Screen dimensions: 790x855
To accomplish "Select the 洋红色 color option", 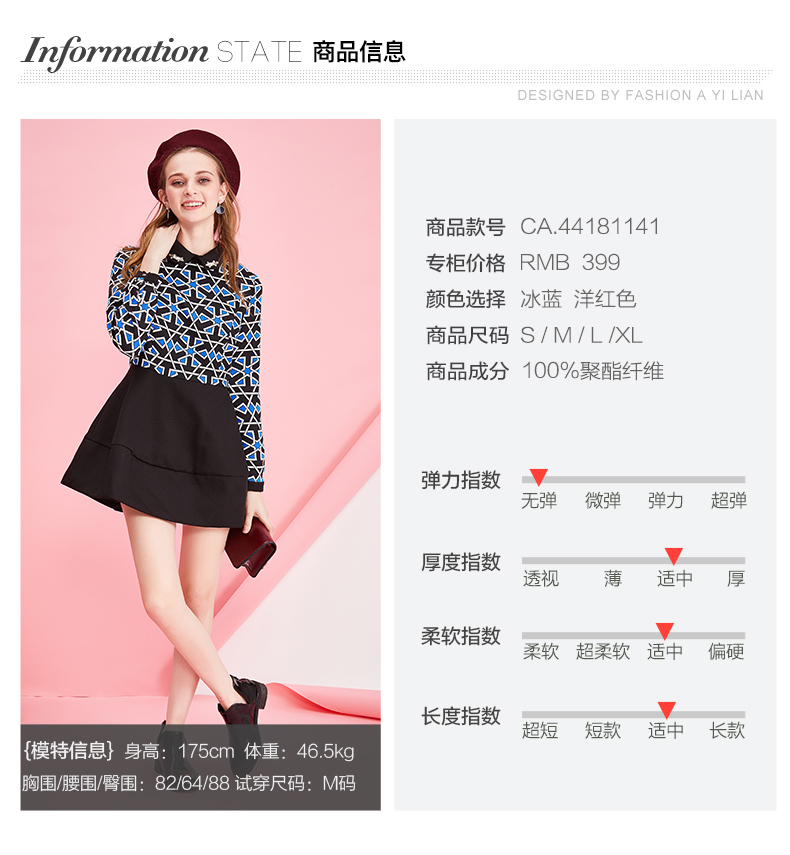I will click(x=605, y=299).
